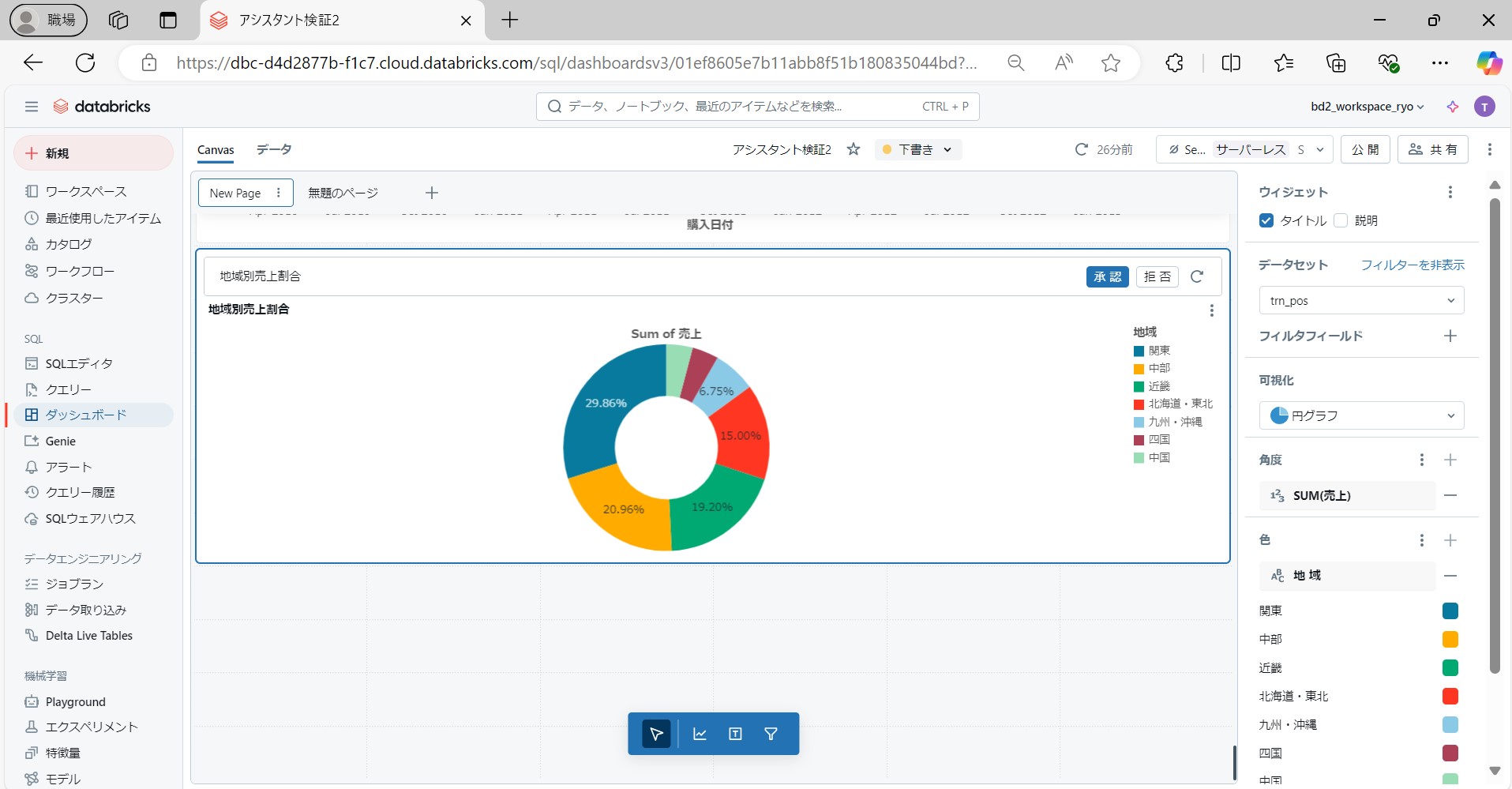Open the dashboard kebab menu beside 共有
Image resolution: width=1512 pixels, height=789 pixels.
point(1490,149)
